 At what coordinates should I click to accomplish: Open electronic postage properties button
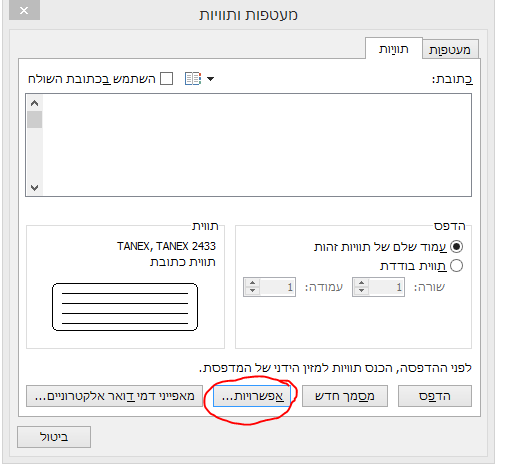pos(114,396)
